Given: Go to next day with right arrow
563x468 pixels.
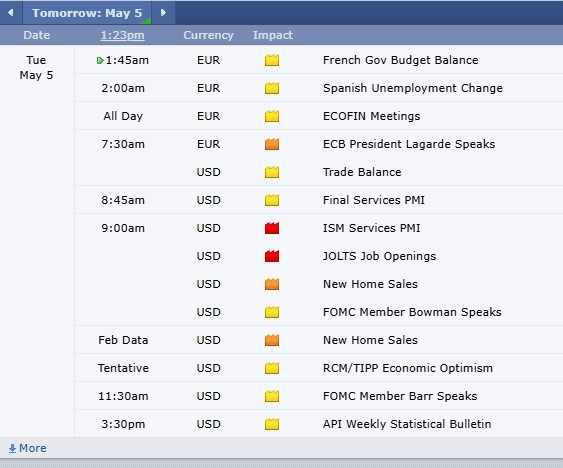Looking at the screenshot, I should pyautogui.click(x=163, y=13).
